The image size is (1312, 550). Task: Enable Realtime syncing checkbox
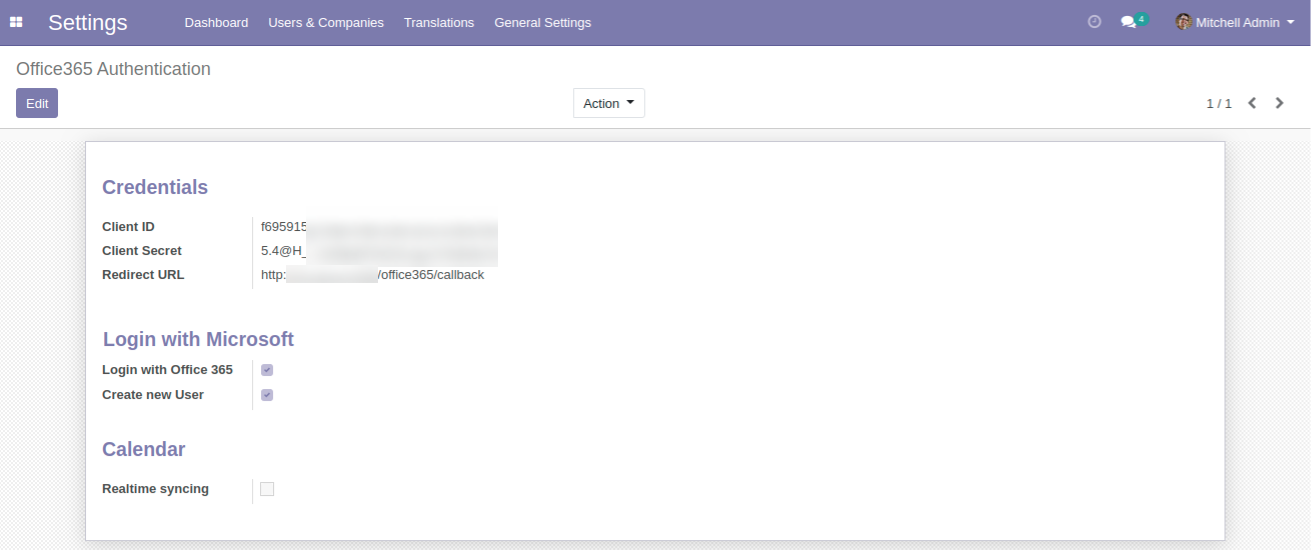(x=267, y=489)
